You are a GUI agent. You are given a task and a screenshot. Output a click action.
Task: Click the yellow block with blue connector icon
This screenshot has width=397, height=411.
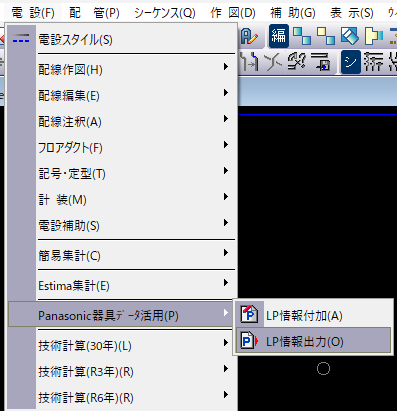(374, 36)
